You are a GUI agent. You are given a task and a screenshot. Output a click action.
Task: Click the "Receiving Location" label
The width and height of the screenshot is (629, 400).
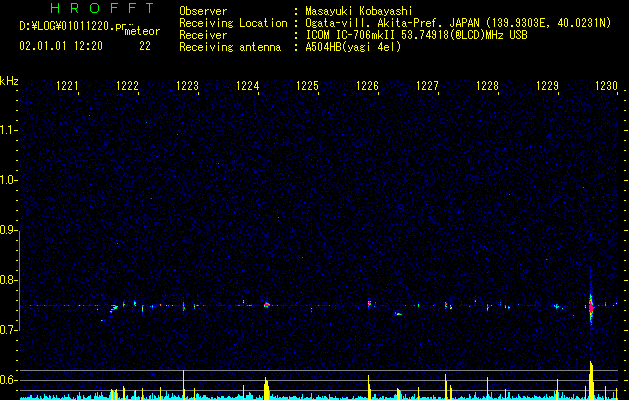[233, 23]
